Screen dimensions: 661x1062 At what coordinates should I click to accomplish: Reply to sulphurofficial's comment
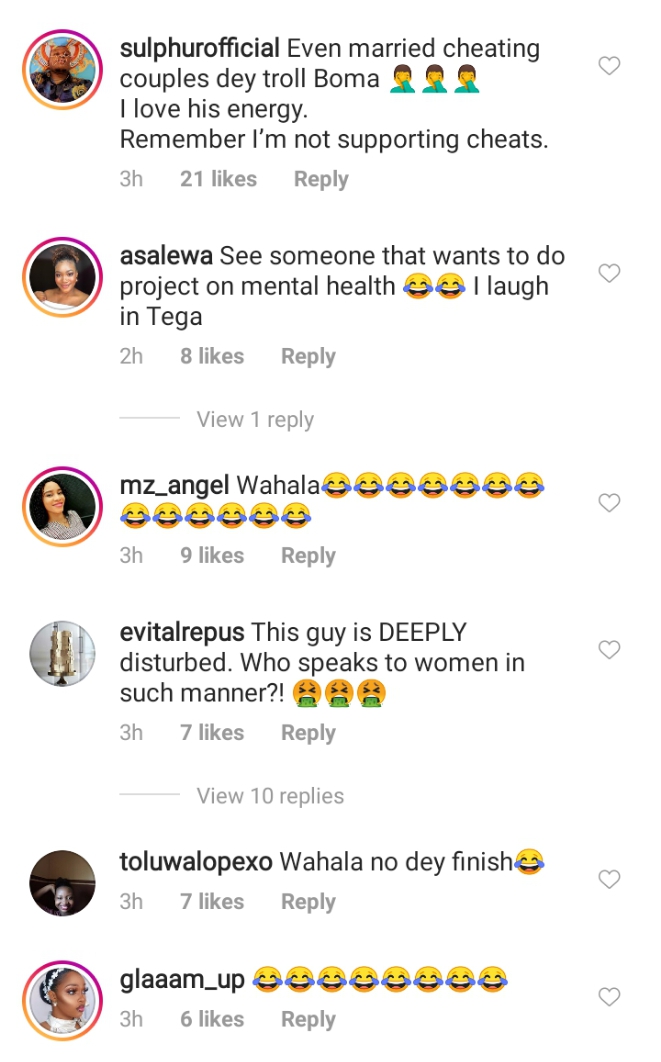tap(321, 179)
